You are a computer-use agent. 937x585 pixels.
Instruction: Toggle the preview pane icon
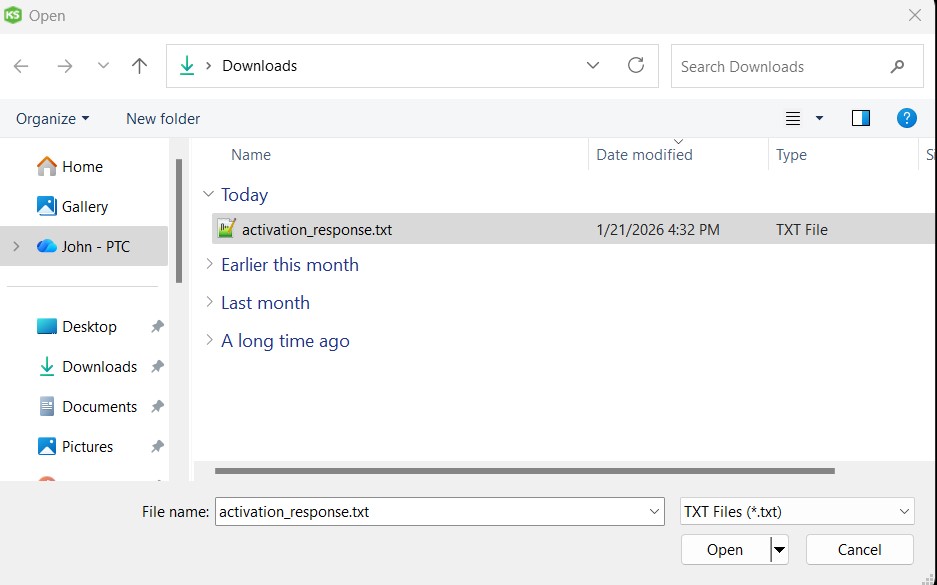coord(860,118)
